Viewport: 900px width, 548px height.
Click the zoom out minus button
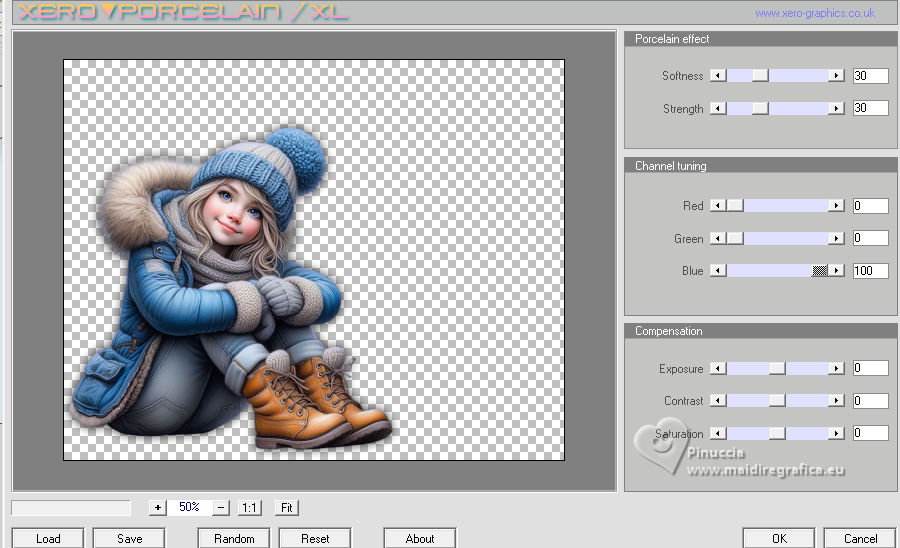pos(221,507)
